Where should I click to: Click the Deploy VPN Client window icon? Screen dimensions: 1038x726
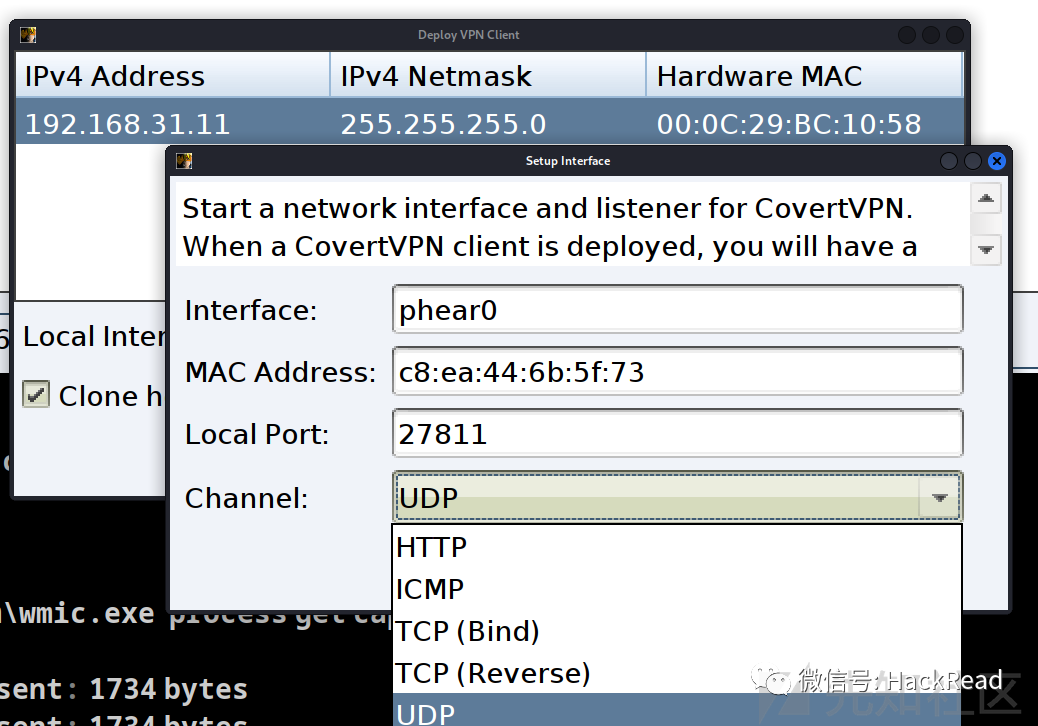tap(28, 35)
